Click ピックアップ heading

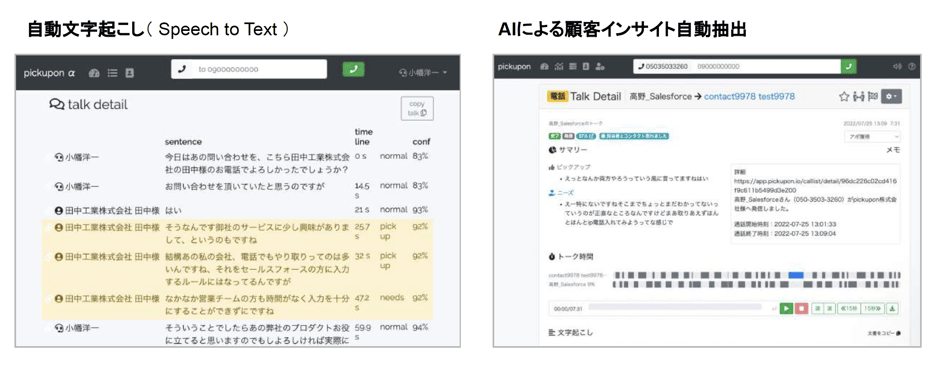[x=569, y=167]
